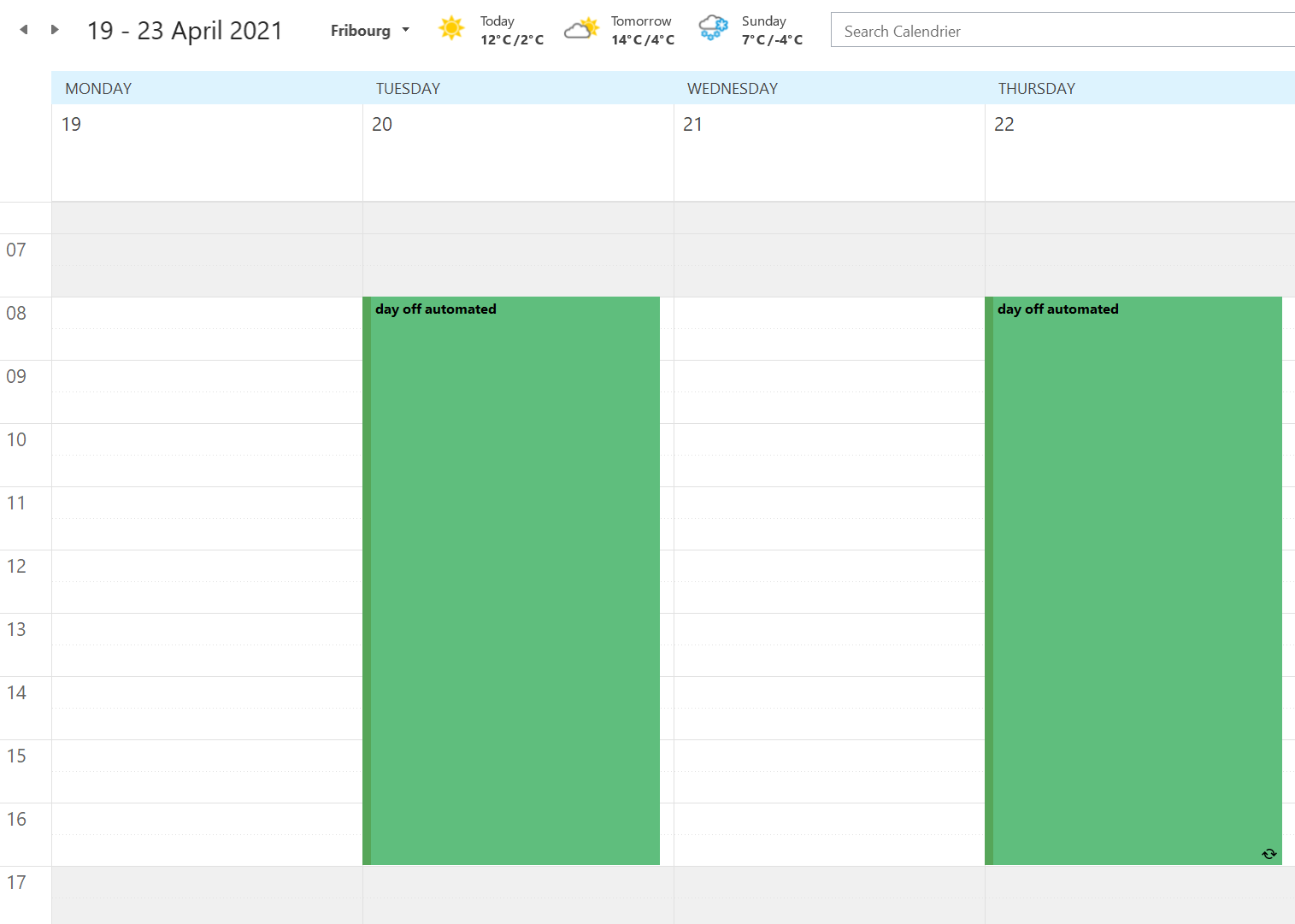Click the sunny weather icon for Today

tap(451, 29)
